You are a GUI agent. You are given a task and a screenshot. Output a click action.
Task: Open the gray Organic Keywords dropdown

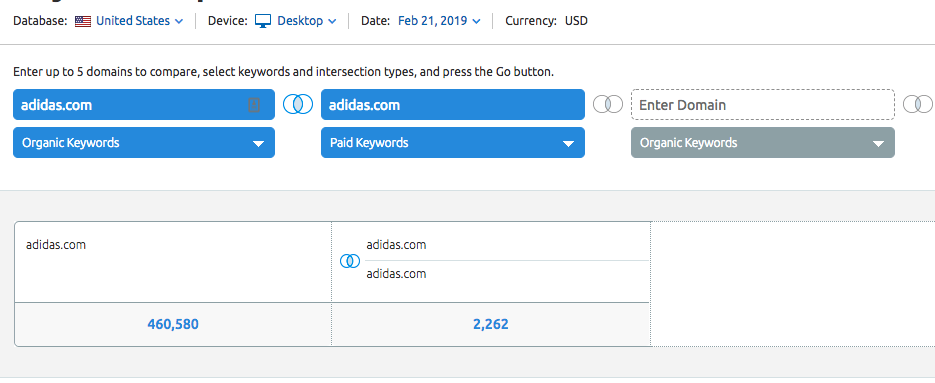click(x=763, y=143)
